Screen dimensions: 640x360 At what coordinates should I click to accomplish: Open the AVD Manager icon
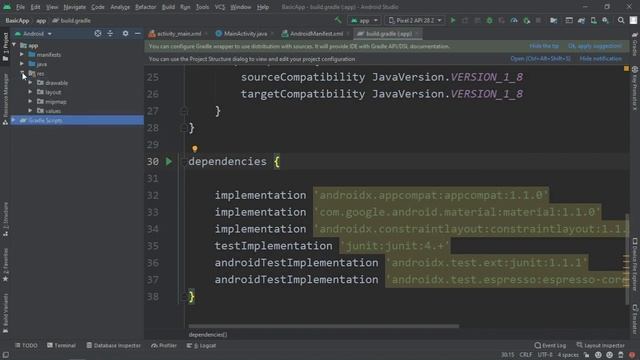click(593, 20)
